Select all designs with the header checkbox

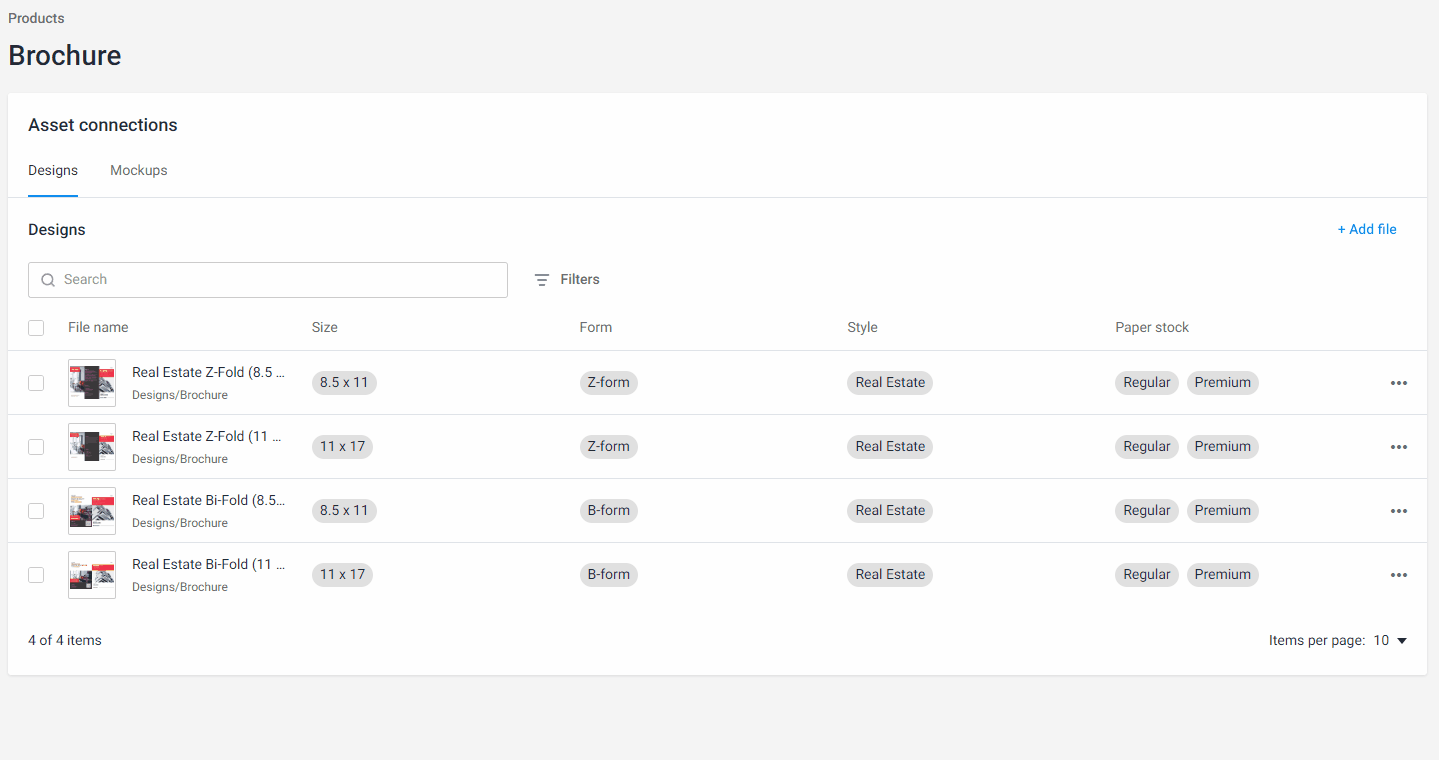(36, 327)
